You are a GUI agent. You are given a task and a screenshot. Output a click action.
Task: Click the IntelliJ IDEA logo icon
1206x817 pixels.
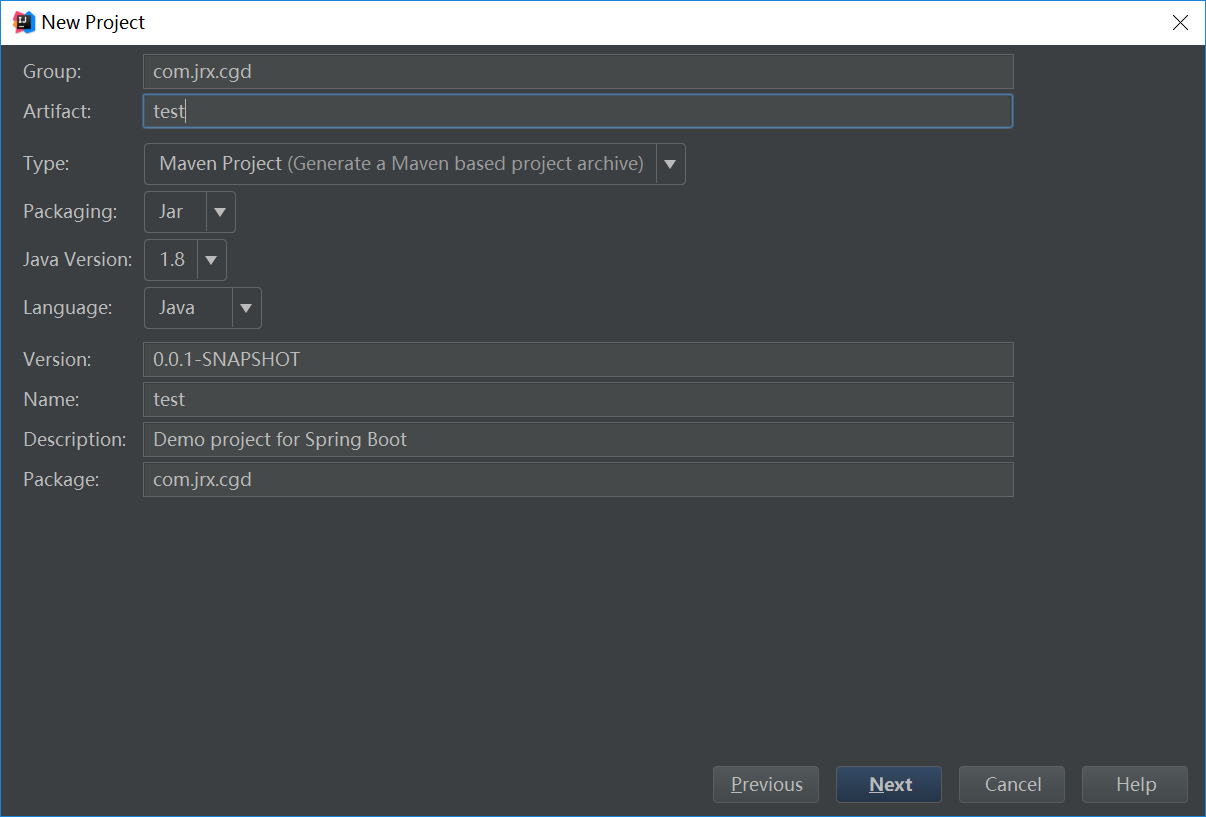pos(24,22)
